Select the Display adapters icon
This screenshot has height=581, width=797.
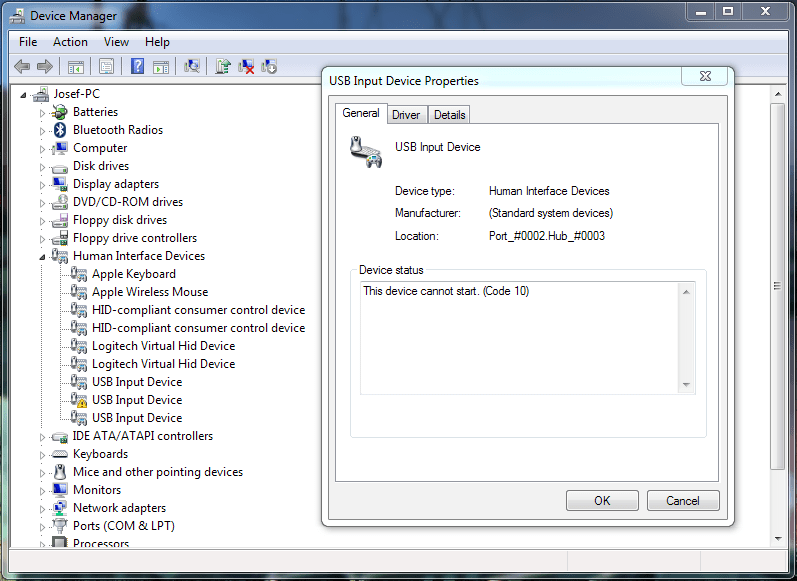pyautogui.click(x=60, y=184)
